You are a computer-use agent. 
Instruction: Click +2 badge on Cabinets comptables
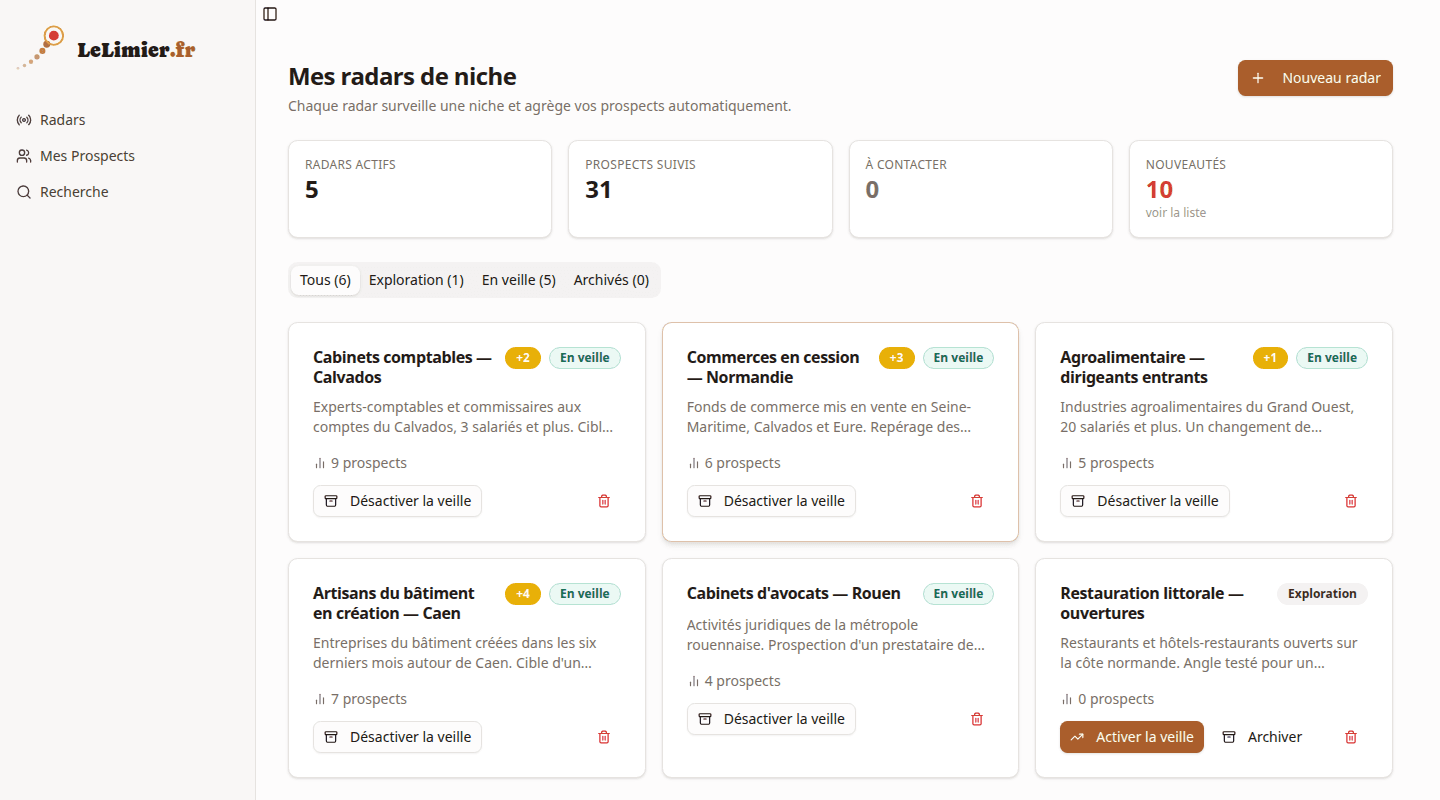(523, 358)
